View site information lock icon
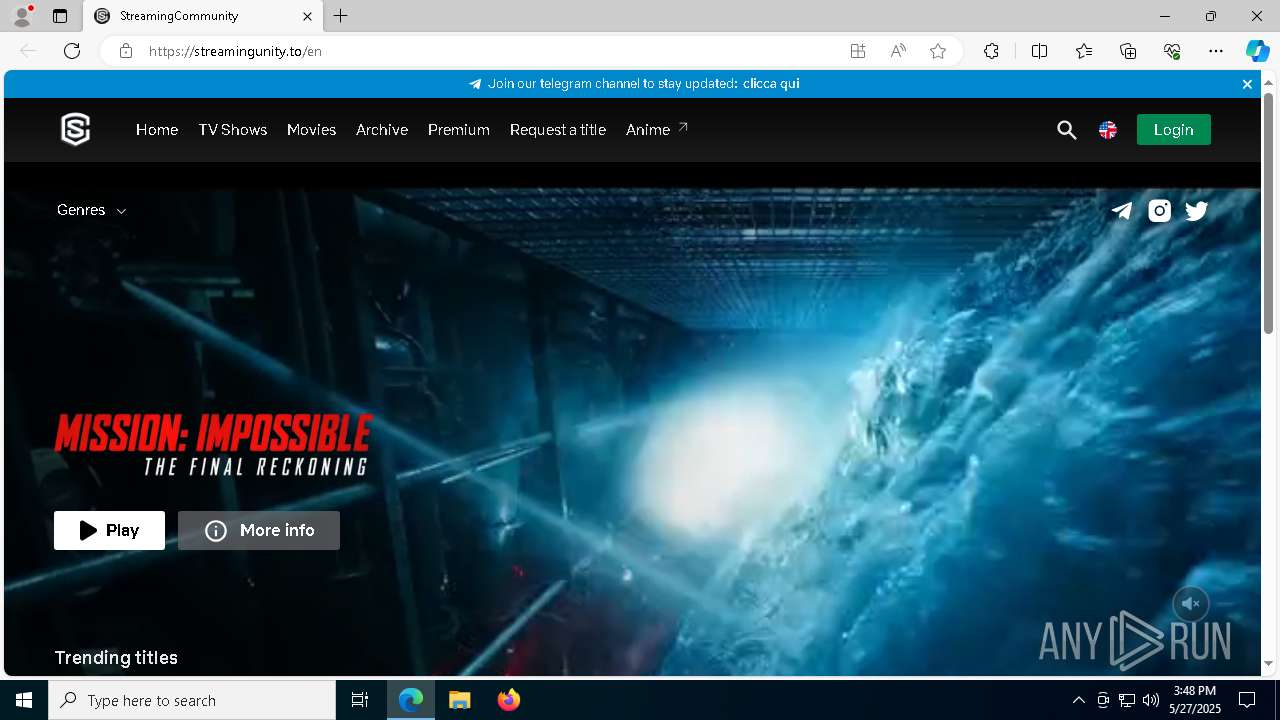Viewport: 1280px width, 720px height. pos(126,51)
